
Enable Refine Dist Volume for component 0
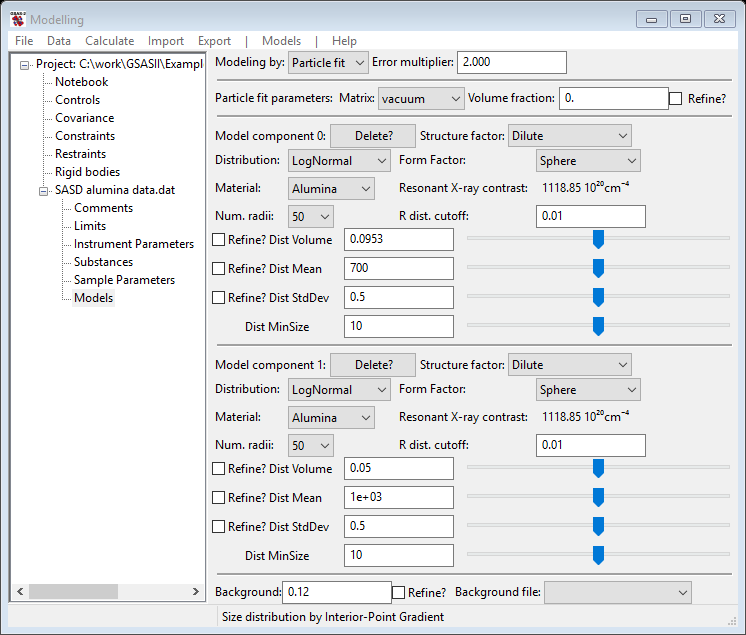pos(218,240)
